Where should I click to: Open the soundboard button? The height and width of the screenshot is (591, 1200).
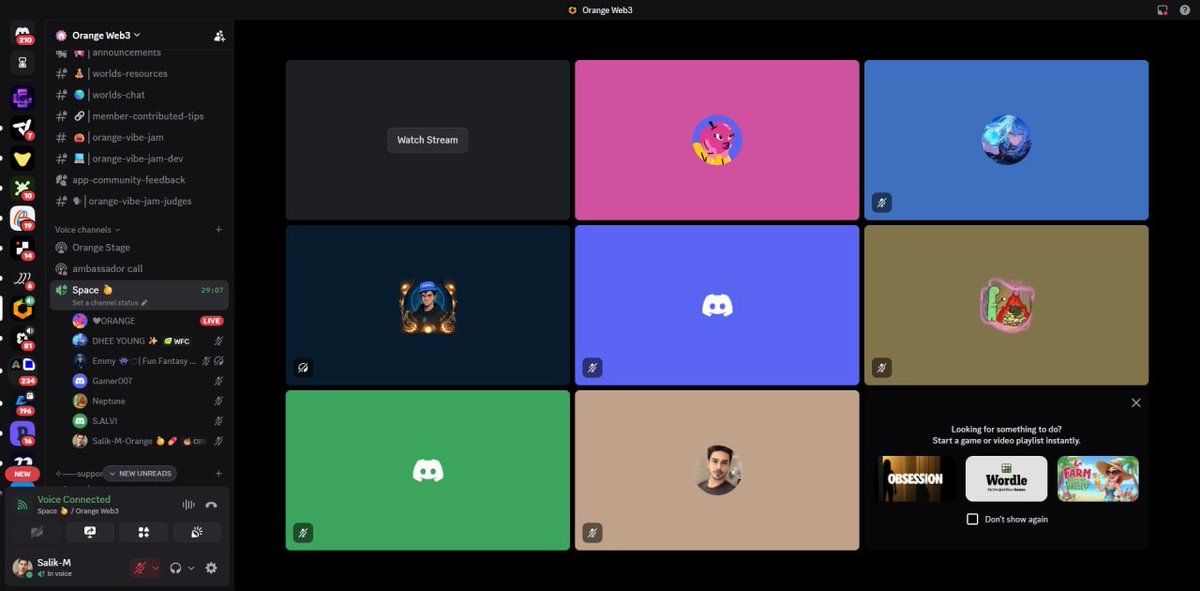pos(196,532)
